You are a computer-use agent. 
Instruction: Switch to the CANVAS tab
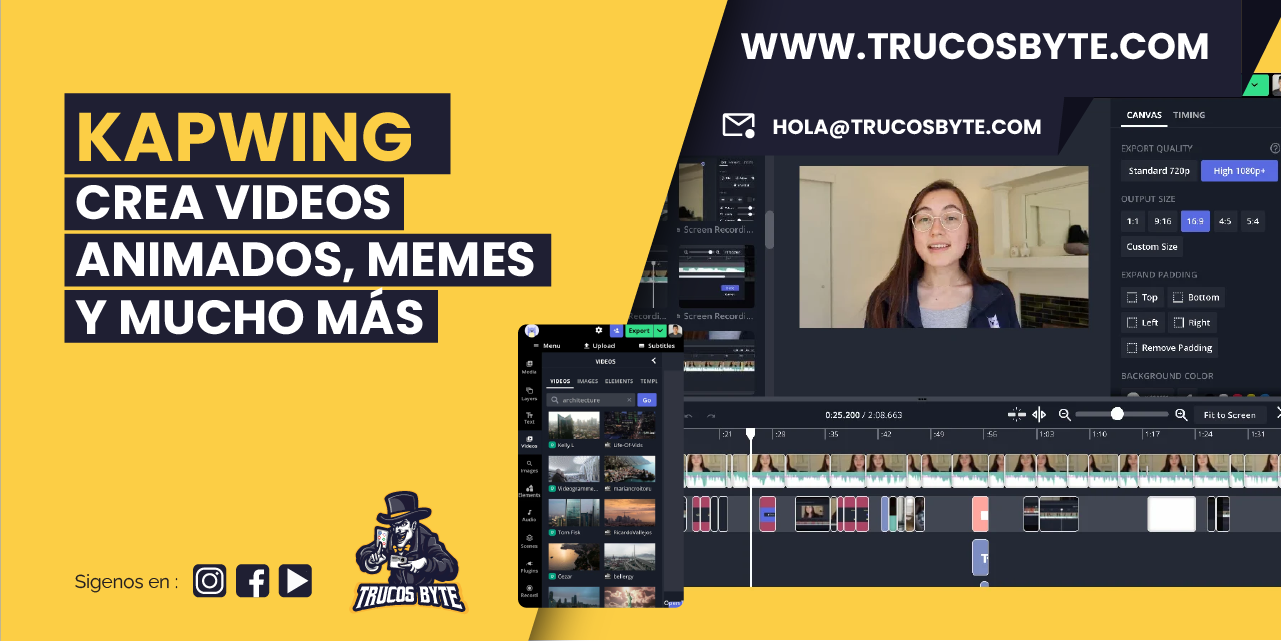1144,115
